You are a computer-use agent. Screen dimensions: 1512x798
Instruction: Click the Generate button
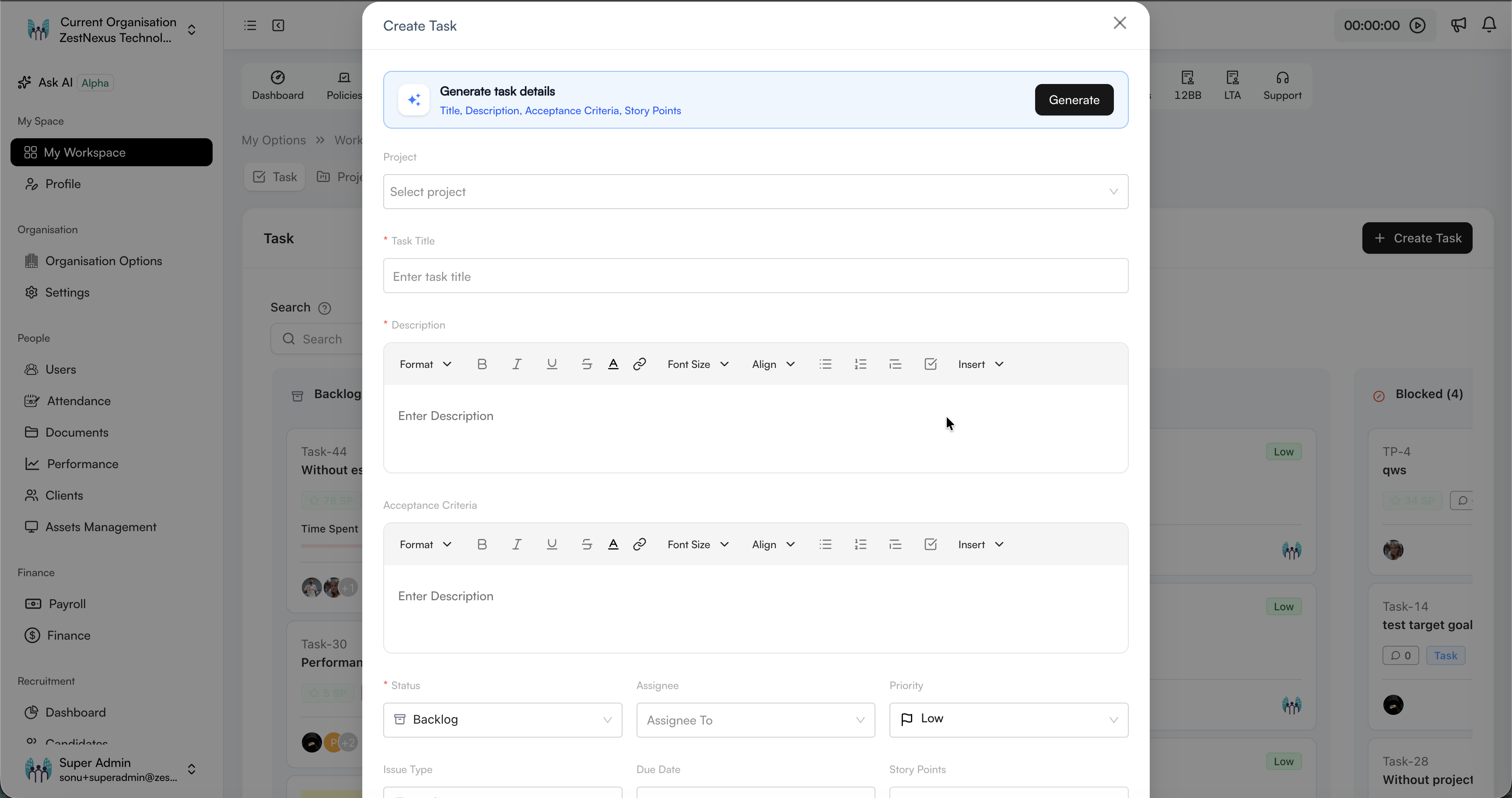click(x=1074, y=100)
